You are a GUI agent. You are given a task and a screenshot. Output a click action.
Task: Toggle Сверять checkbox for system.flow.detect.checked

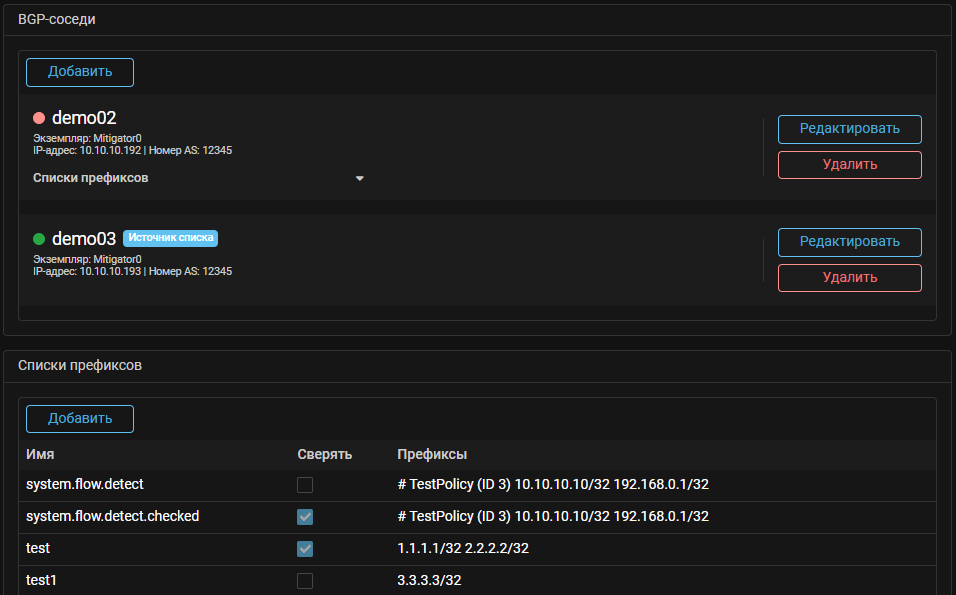305,517
